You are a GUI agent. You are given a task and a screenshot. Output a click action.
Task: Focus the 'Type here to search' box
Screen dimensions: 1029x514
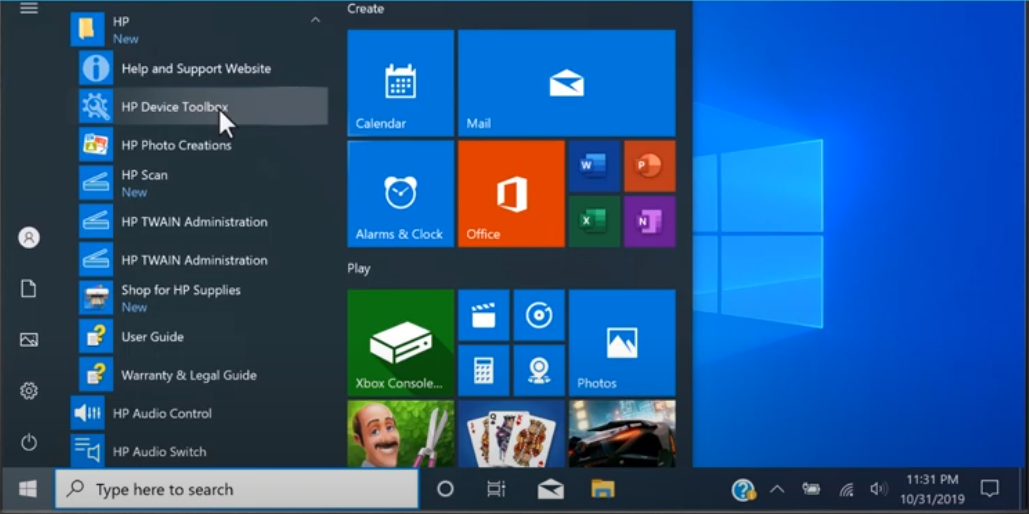236,489
